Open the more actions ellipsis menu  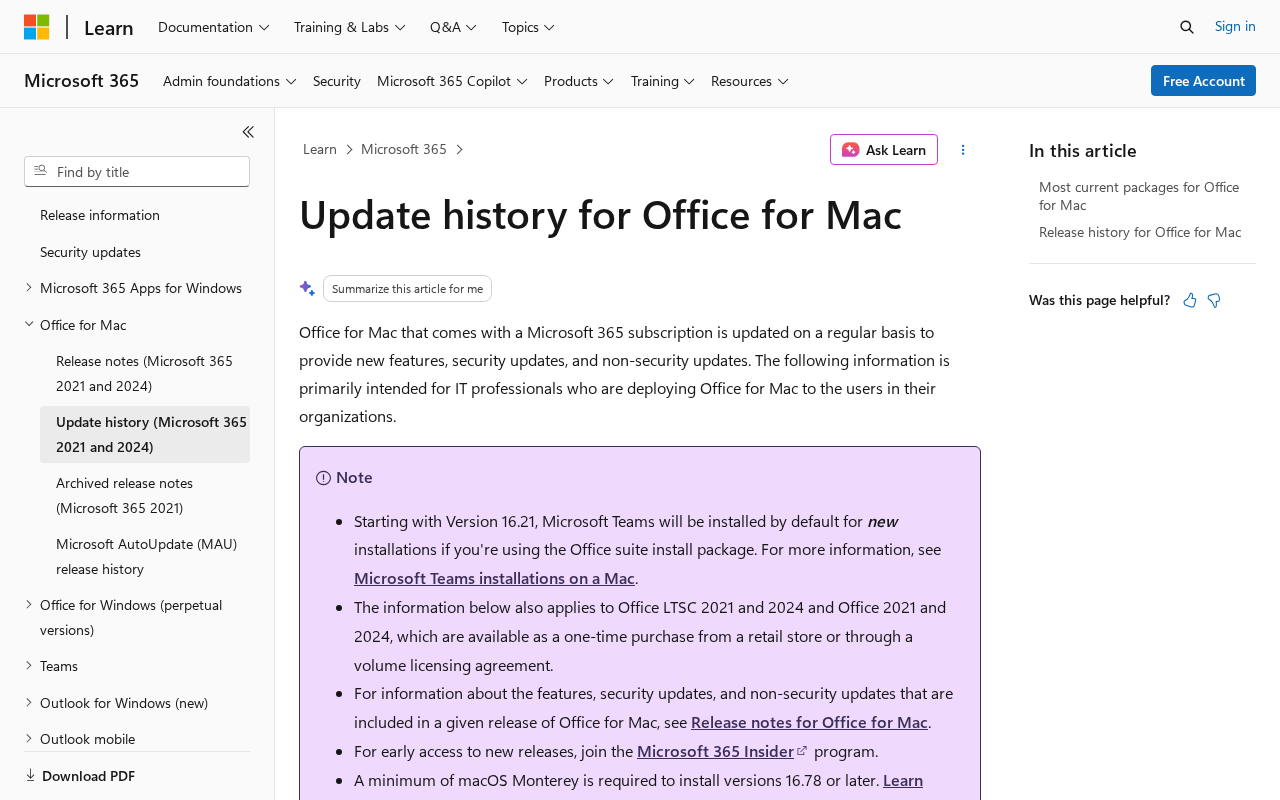pyautogui.click(x=963, y=150)
